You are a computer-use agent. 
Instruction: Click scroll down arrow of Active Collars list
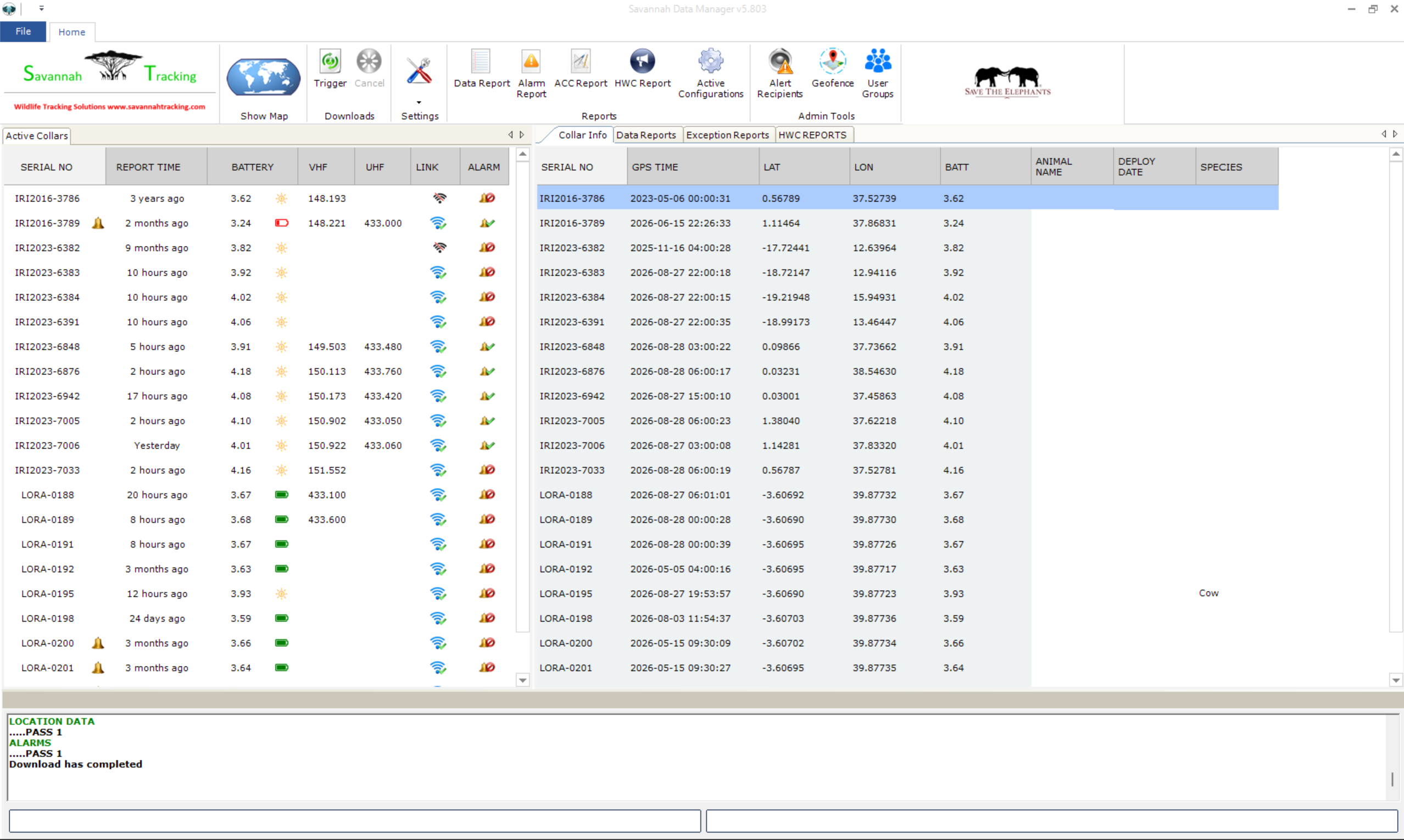click(x=523, y=680)
